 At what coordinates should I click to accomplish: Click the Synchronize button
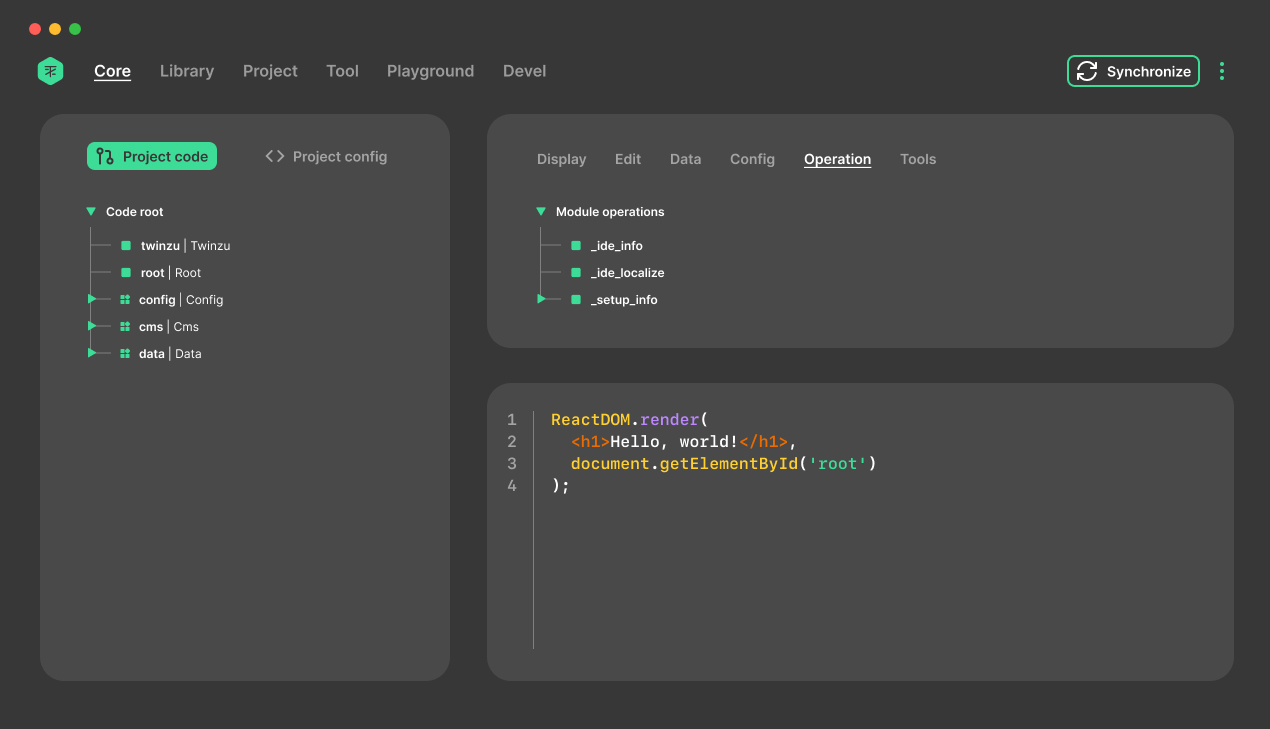pyautogui.click(x=1133, y=71)
